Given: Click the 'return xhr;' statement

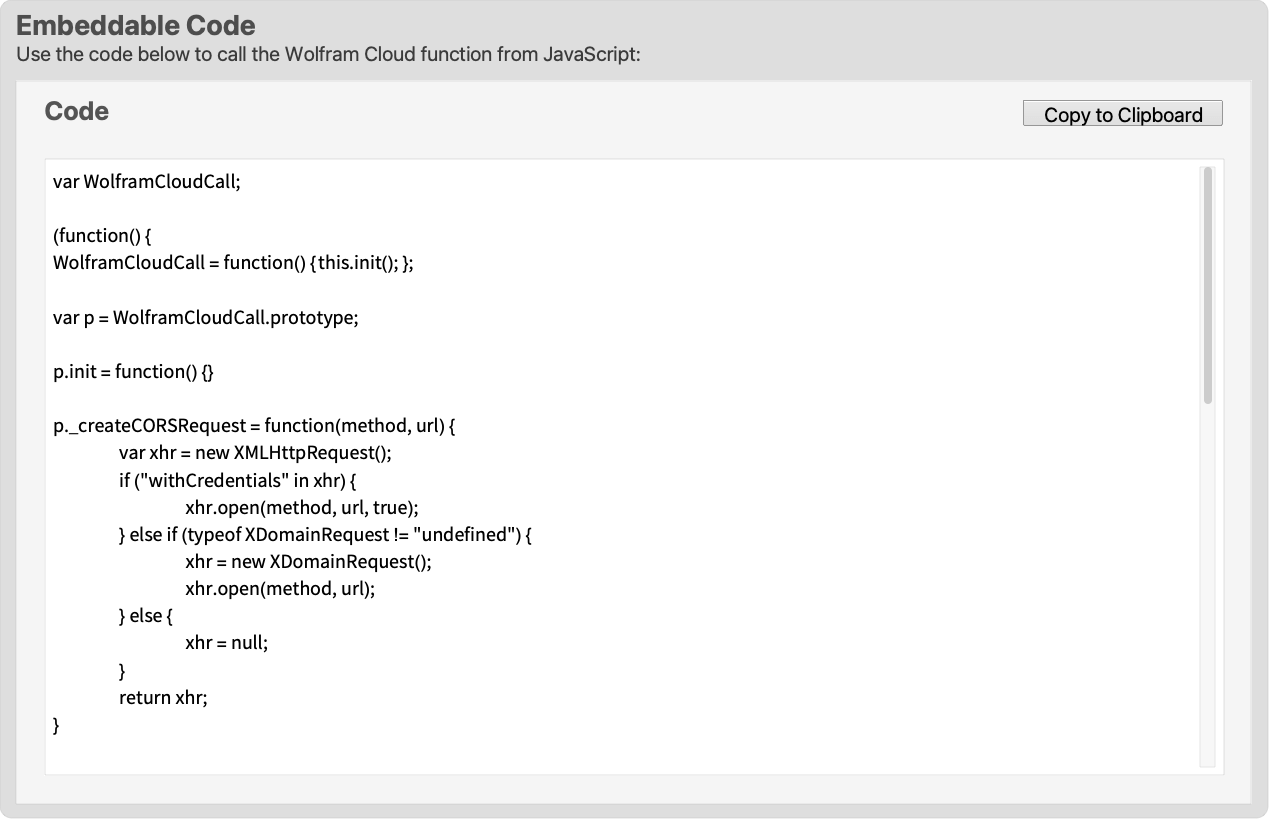Looking at the screenshot, I should coord(164,697).
